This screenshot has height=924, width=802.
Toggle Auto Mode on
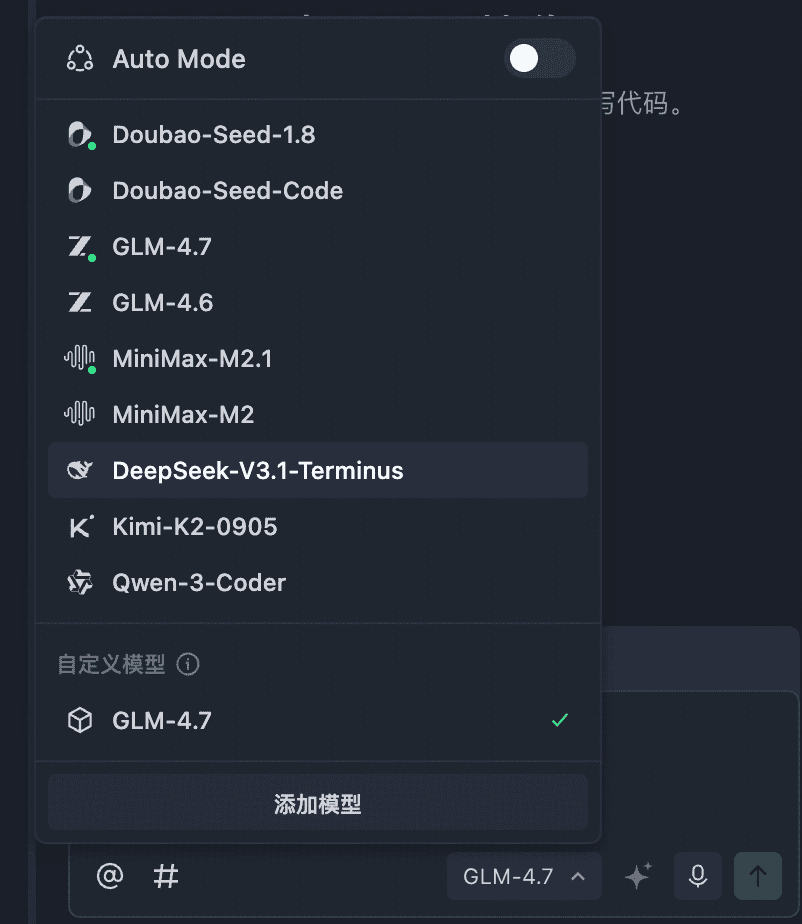point(540,59)
